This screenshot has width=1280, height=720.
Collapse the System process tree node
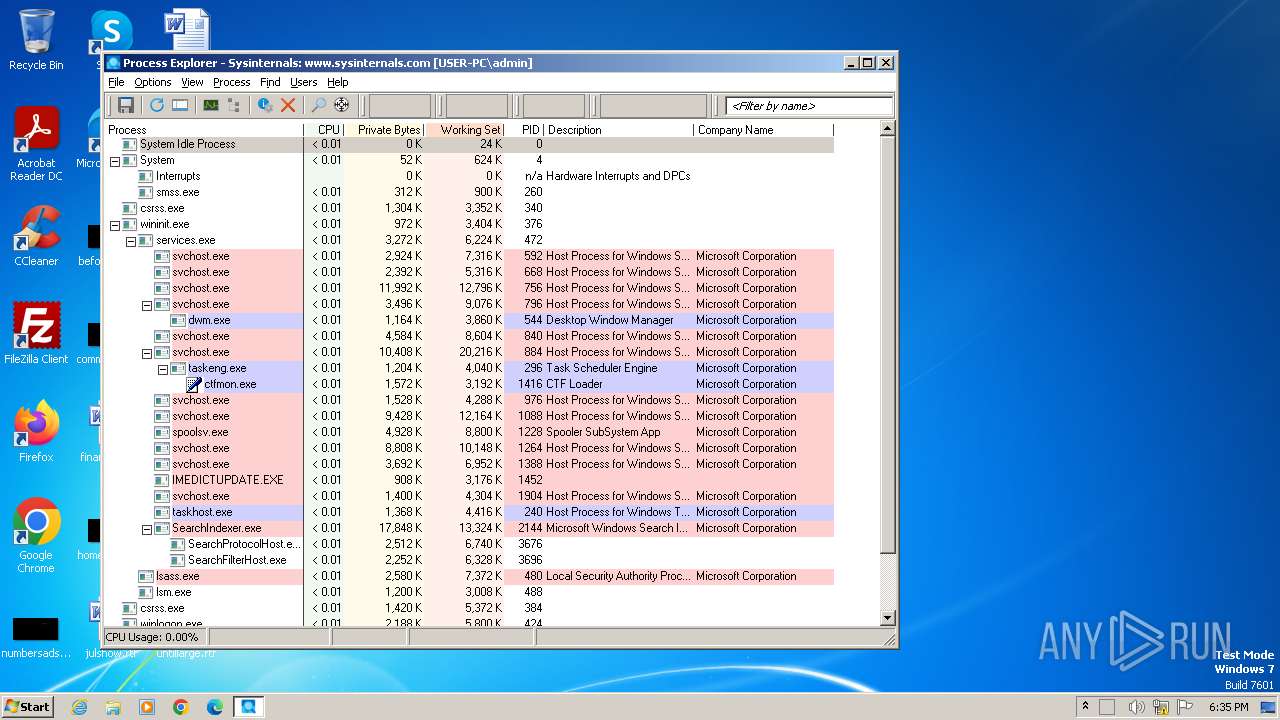pyautogui.click(x=114, y=160)
